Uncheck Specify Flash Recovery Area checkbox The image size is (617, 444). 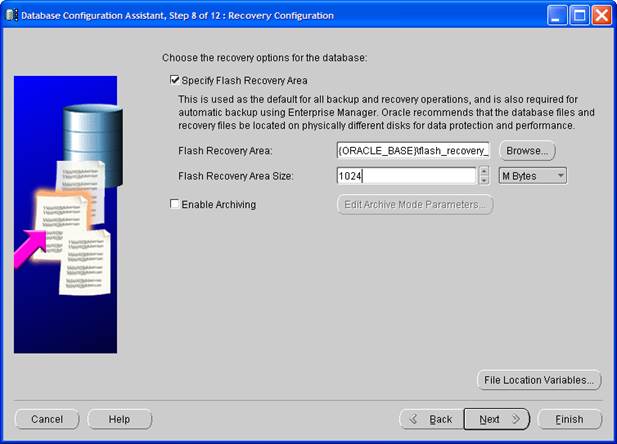click(175, 80)
